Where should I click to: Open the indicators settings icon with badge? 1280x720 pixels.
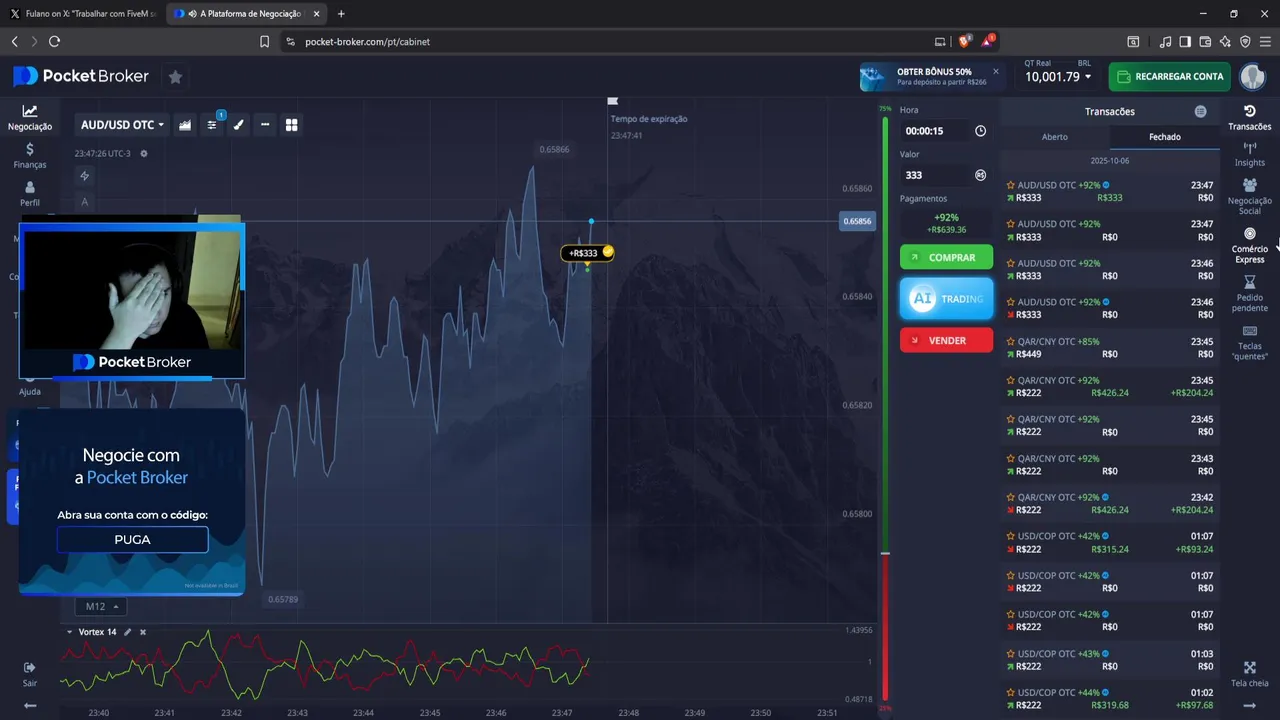[x=212, y=125]
